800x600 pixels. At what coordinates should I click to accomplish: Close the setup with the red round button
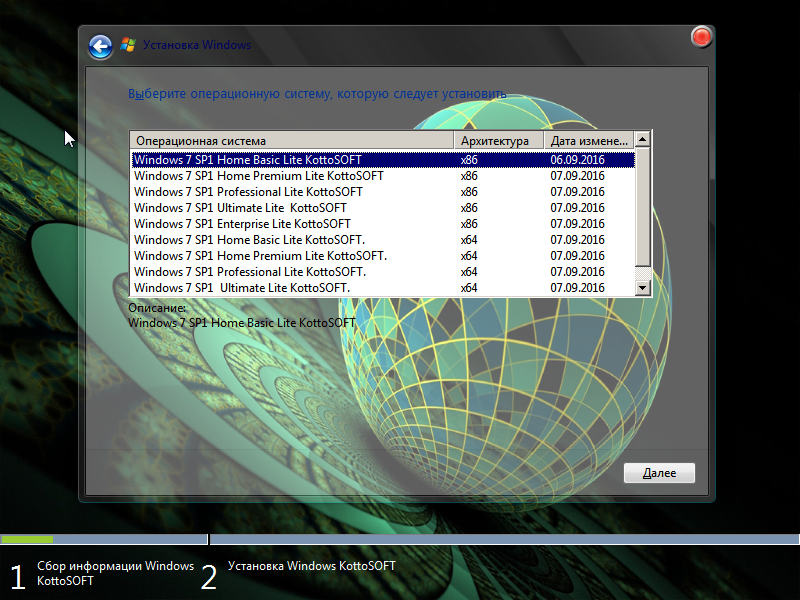[x=702, y=37]
